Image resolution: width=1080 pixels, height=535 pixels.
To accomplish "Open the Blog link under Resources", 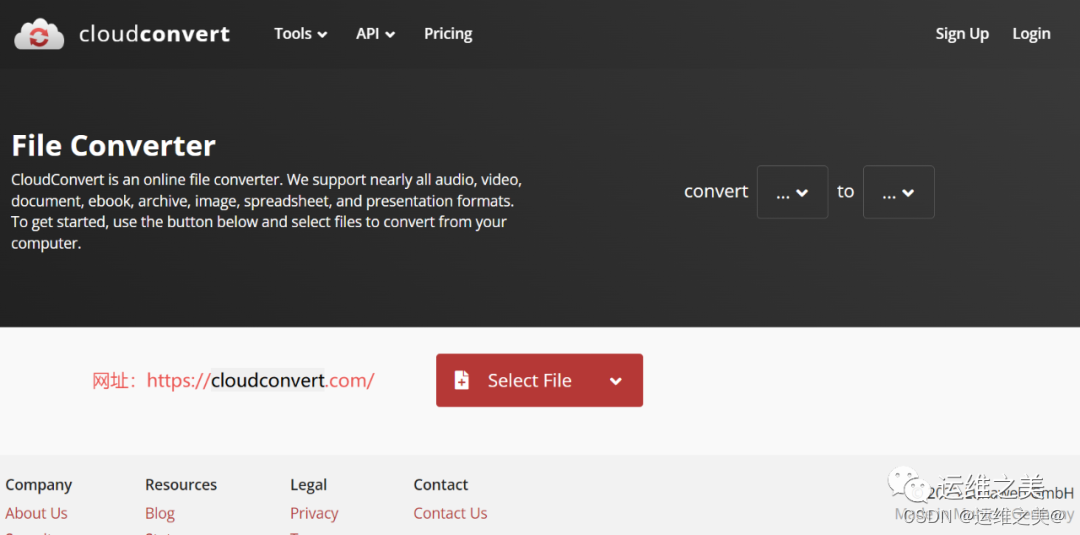I will point(160,514).
